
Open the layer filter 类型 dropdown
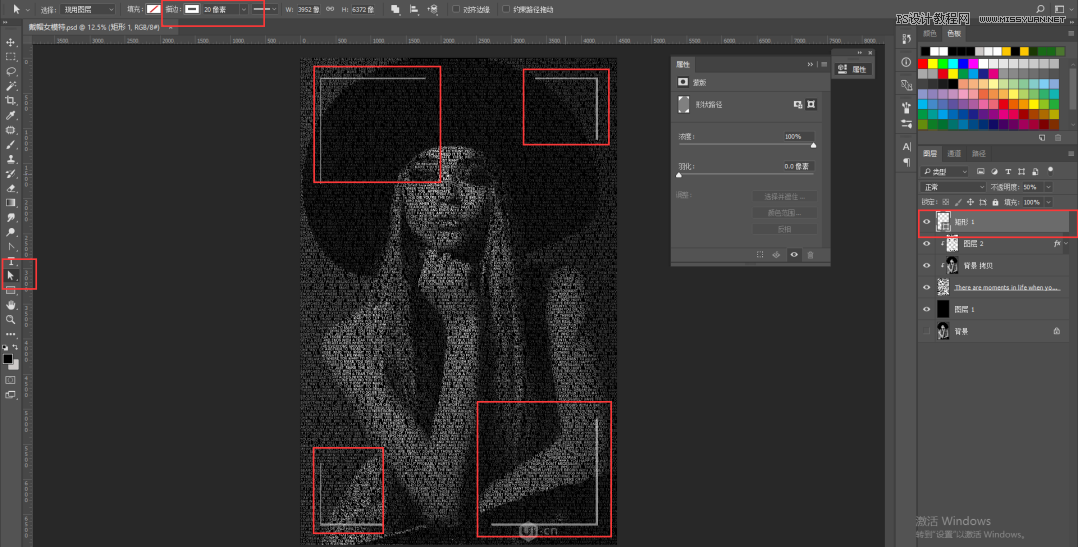point(945,171)
